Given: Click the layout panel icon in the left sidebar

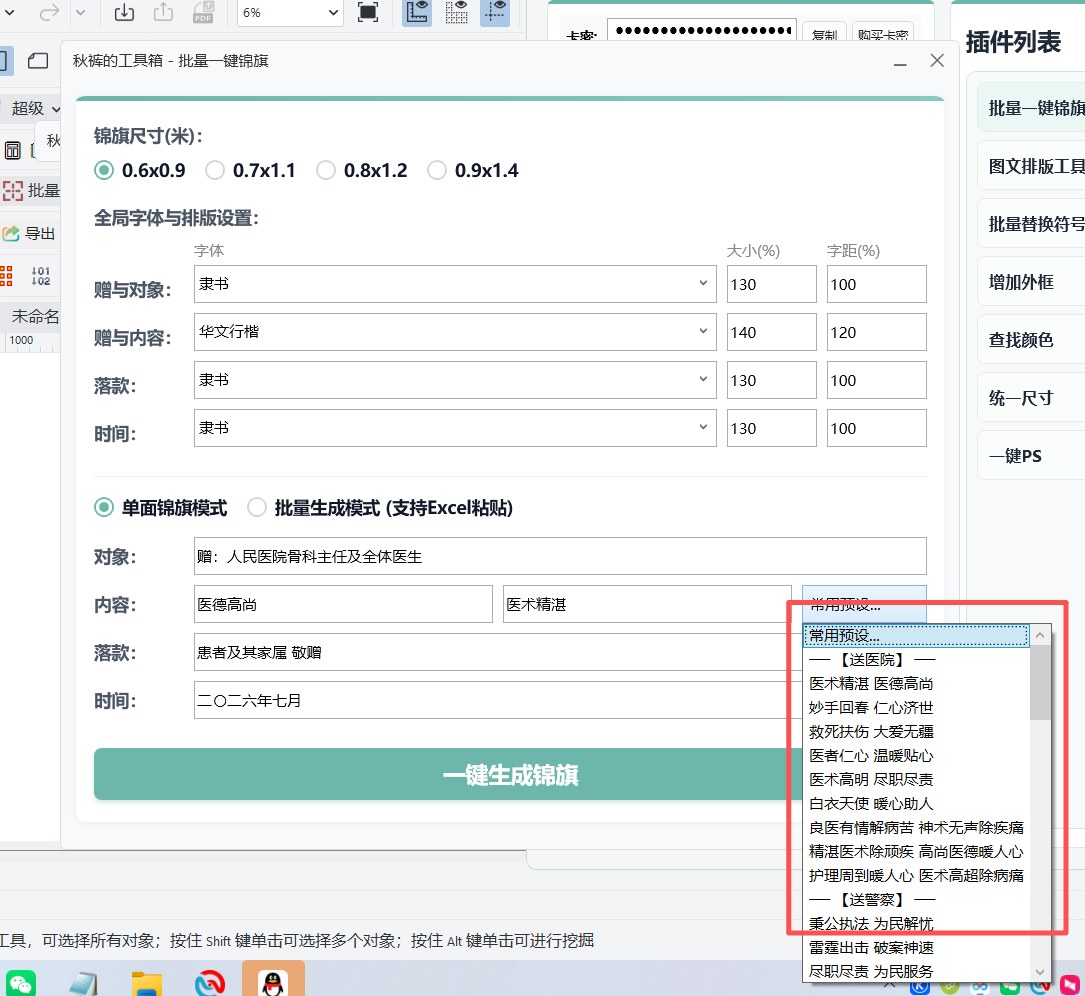Looking at the screenshot, I should [12, 150].
